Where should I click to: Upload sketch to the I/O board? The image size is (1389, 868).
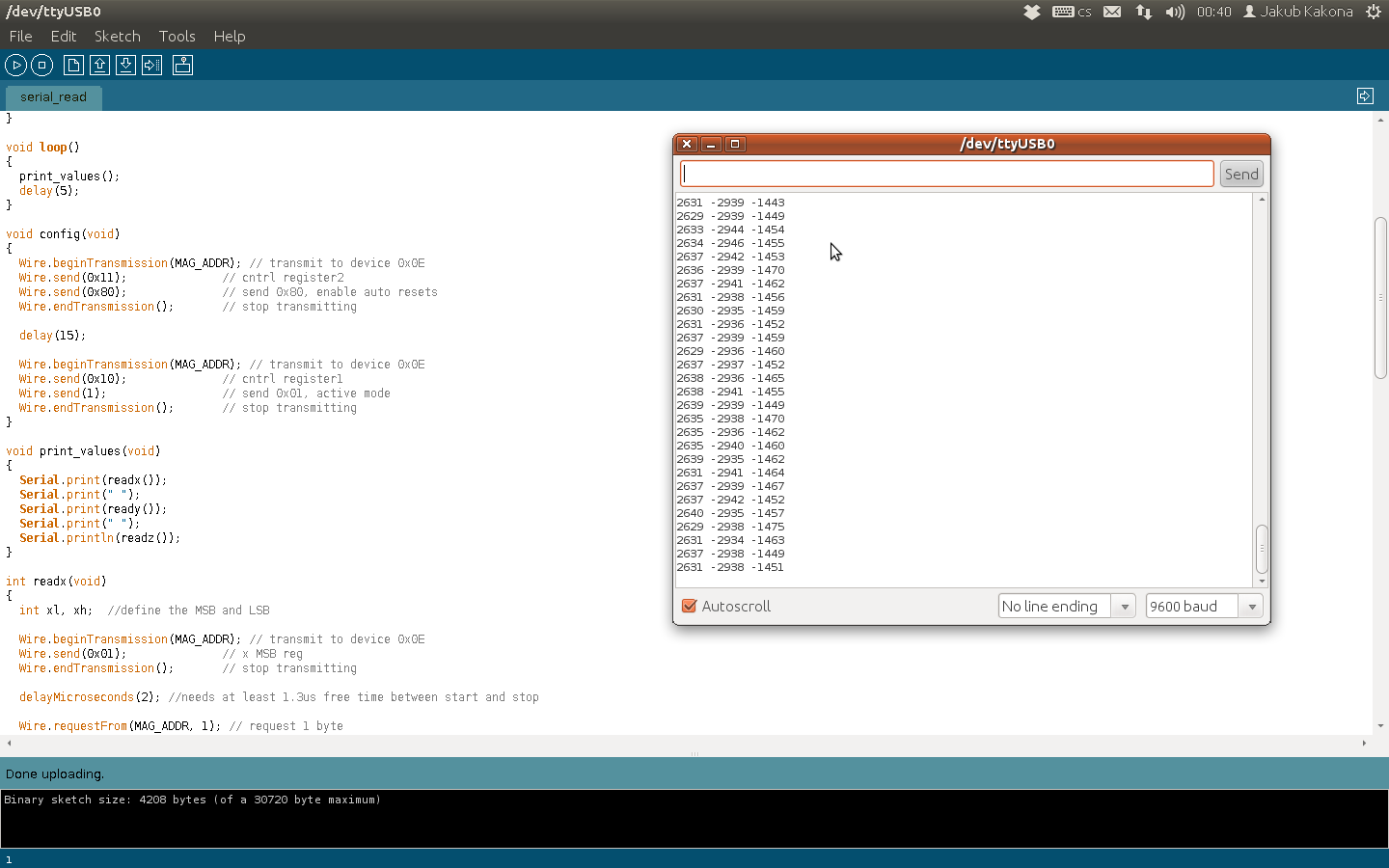(x=152, y=65)
